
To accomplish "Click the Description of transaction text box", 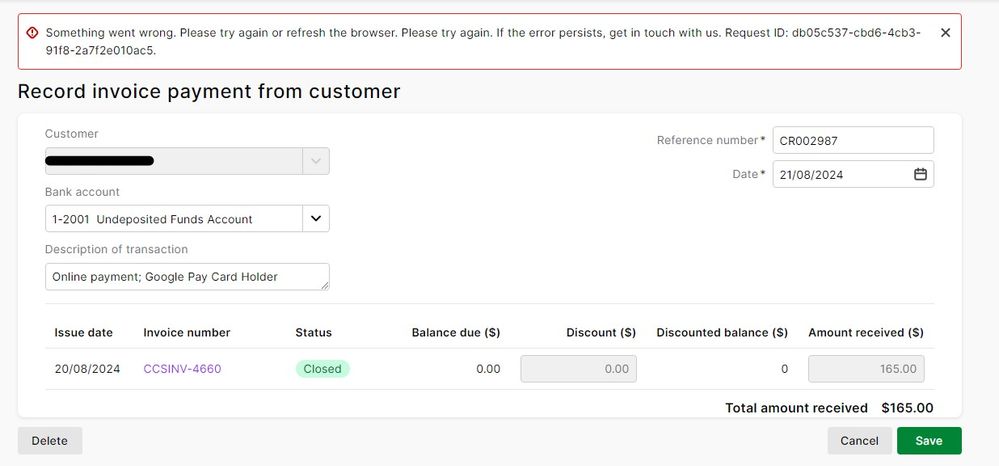I will [186, 276].
